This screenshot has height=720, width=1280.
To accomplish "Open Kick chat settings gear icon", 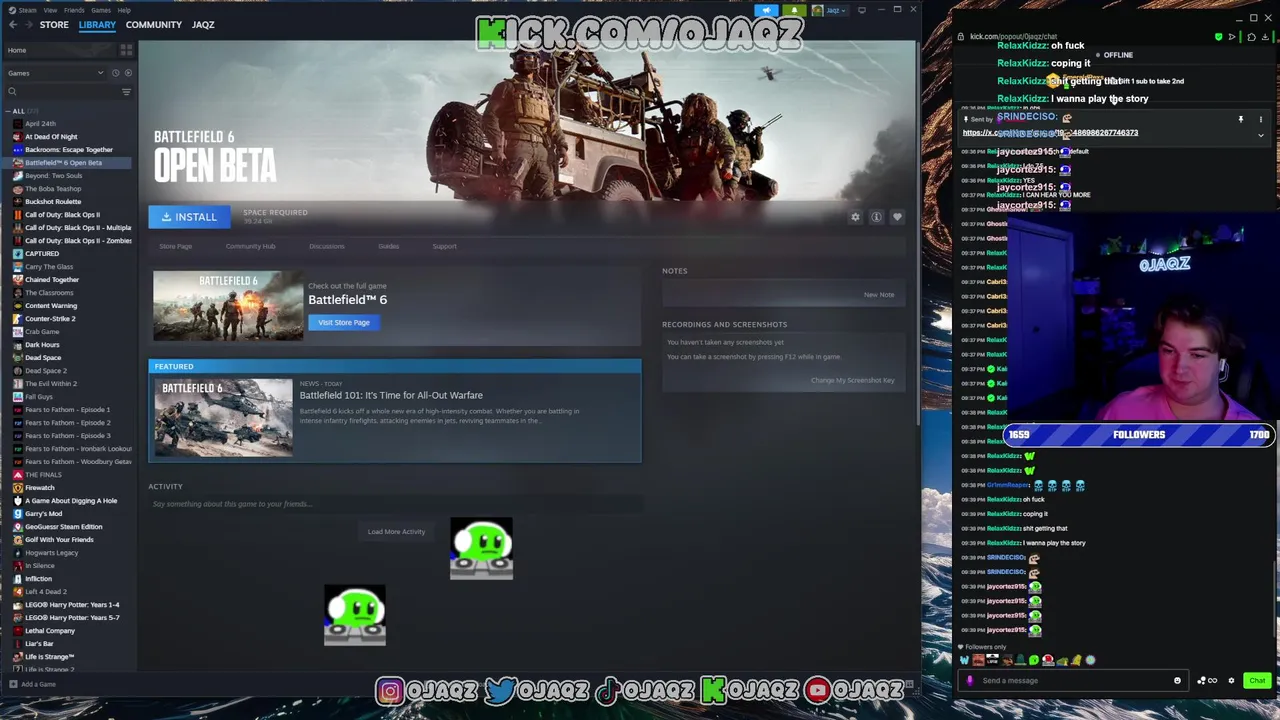I will (1231, 681).
